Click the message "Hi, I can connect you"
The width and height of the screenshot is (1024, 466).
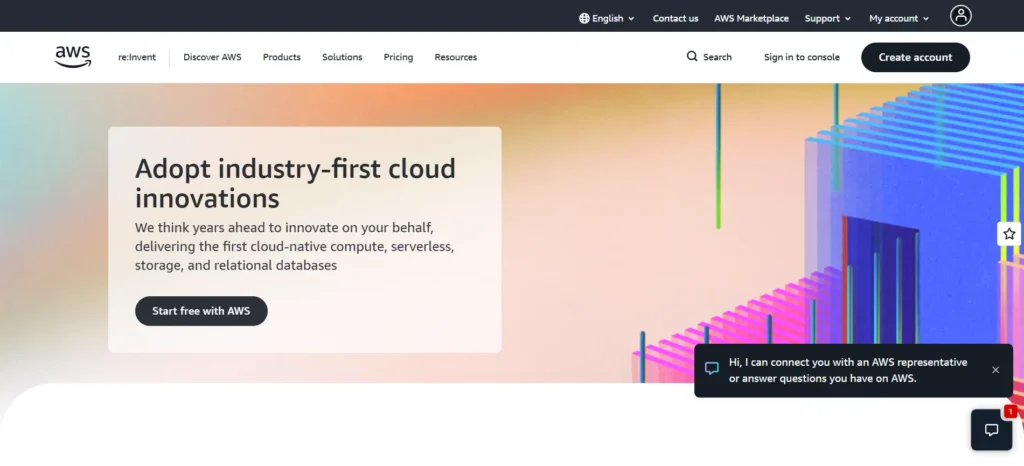pos(848,370)
